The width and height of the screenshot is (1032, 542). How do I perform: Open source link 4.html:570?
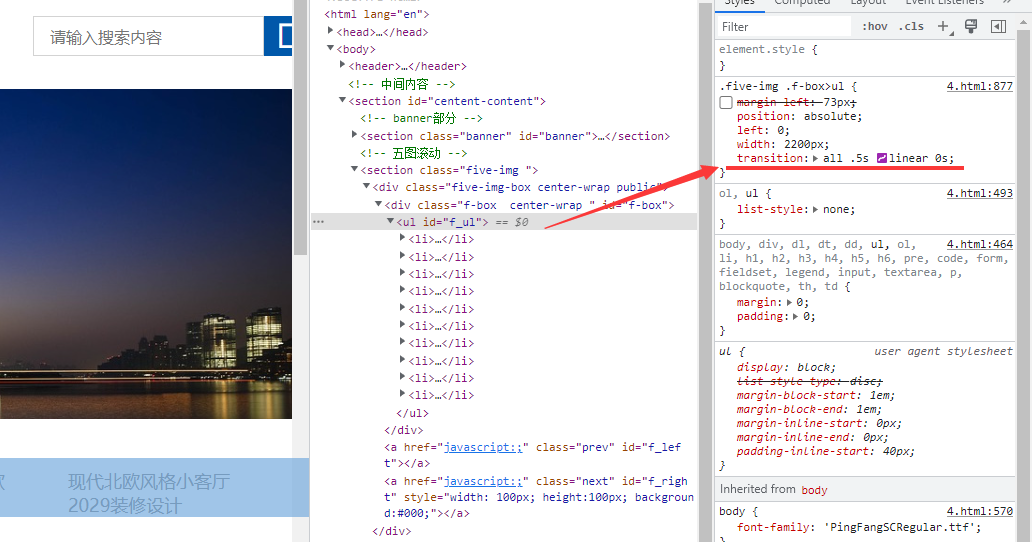(979, 511)
